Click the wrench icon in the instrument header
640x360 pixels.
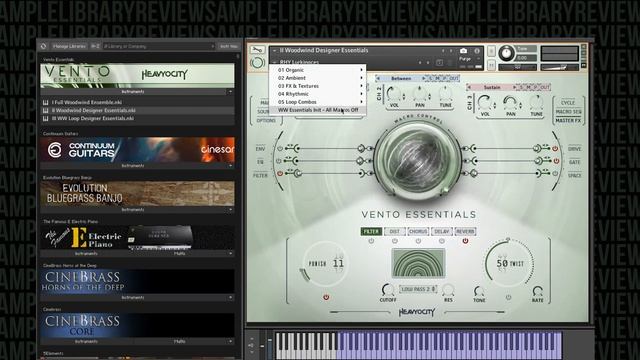pos(257,50)
